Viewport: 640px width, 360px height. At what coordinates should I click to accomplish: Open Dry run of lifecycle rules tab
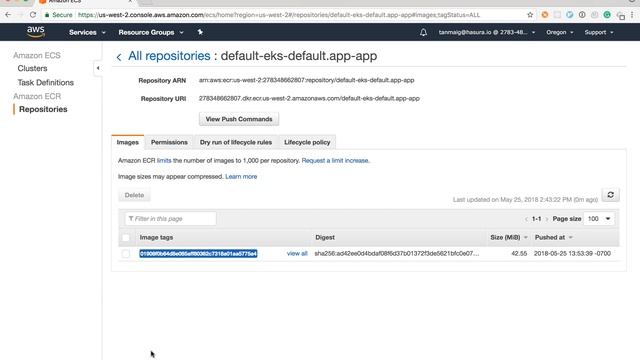(236, 142)
